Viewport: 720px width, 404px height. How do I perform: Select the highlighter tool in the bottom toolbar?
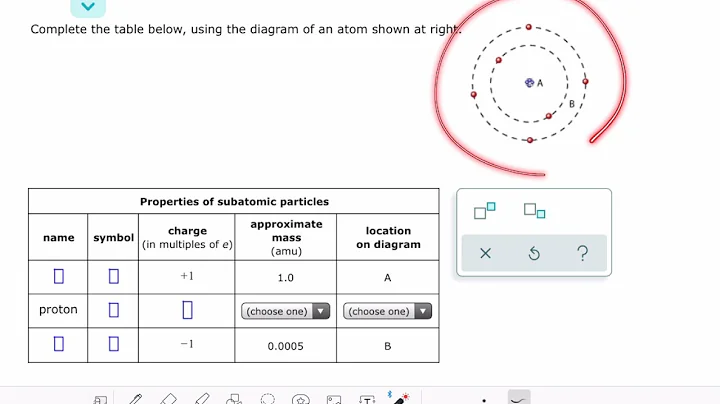click(x=202, y=399)
